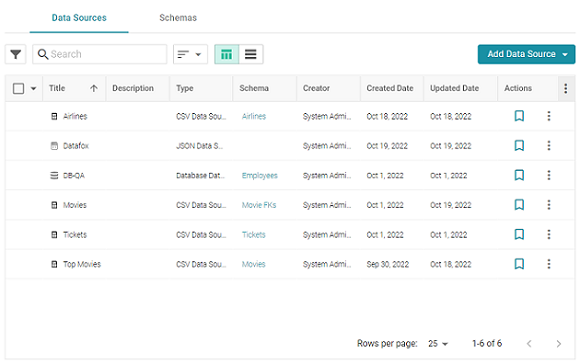The image size is (580, 364).
Task: Bookmark the Datafox data source
Action: click(x=519, y=145)
